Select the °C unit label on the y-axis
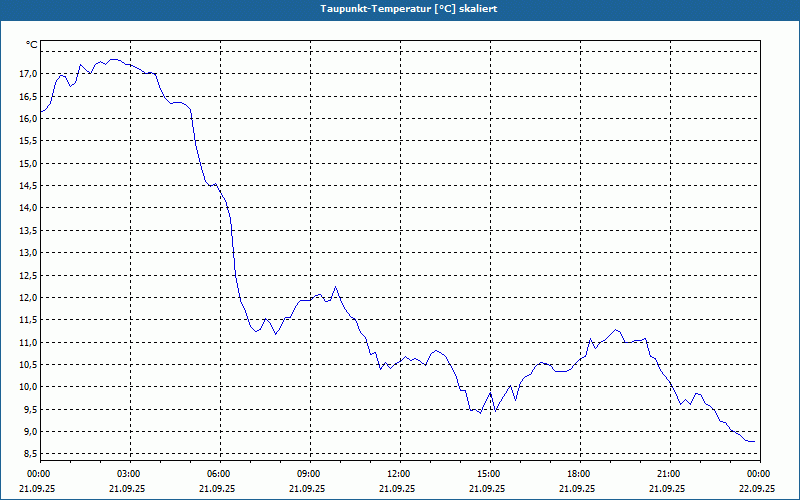Viewport: 800px width, 500px height. 32,45
